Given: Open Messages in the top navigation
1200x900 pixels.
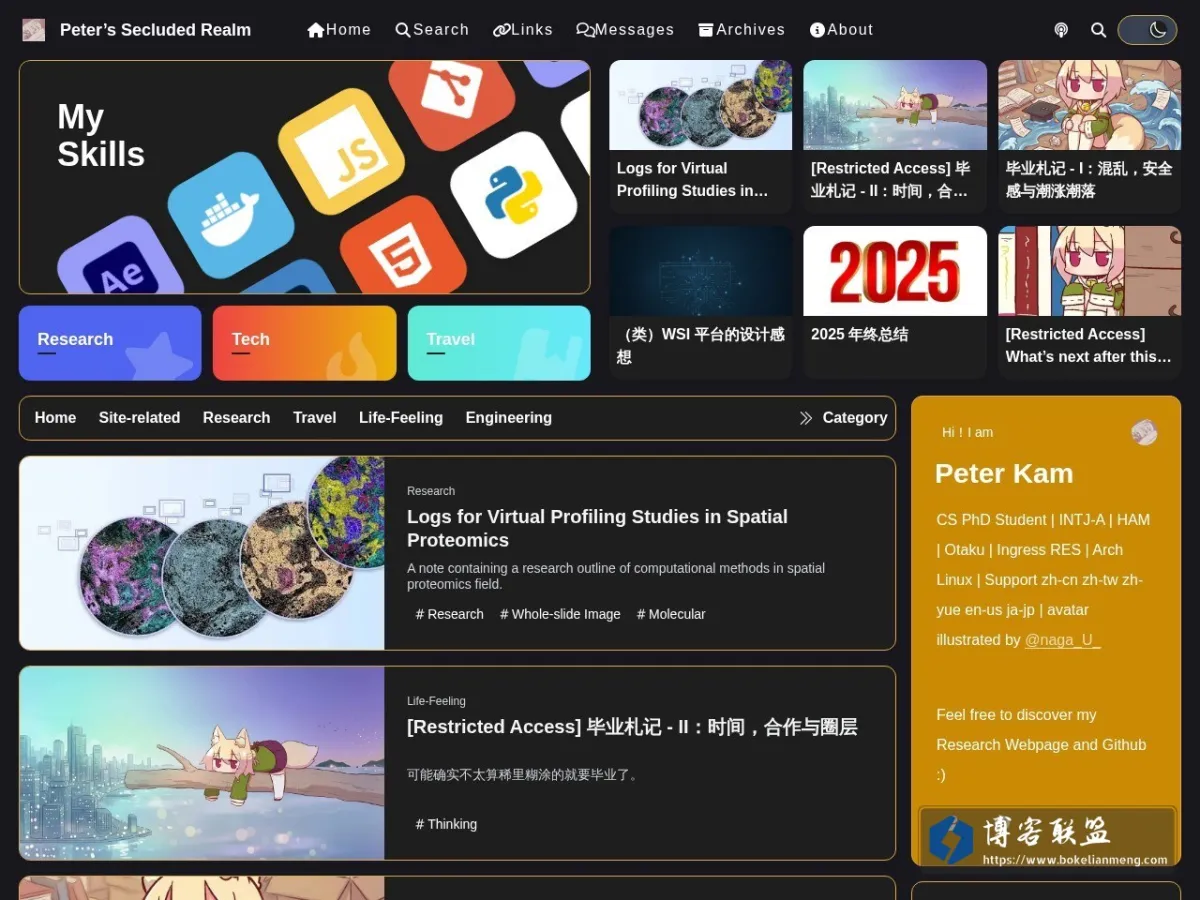Looking at the screenshot, I should 625,30.
